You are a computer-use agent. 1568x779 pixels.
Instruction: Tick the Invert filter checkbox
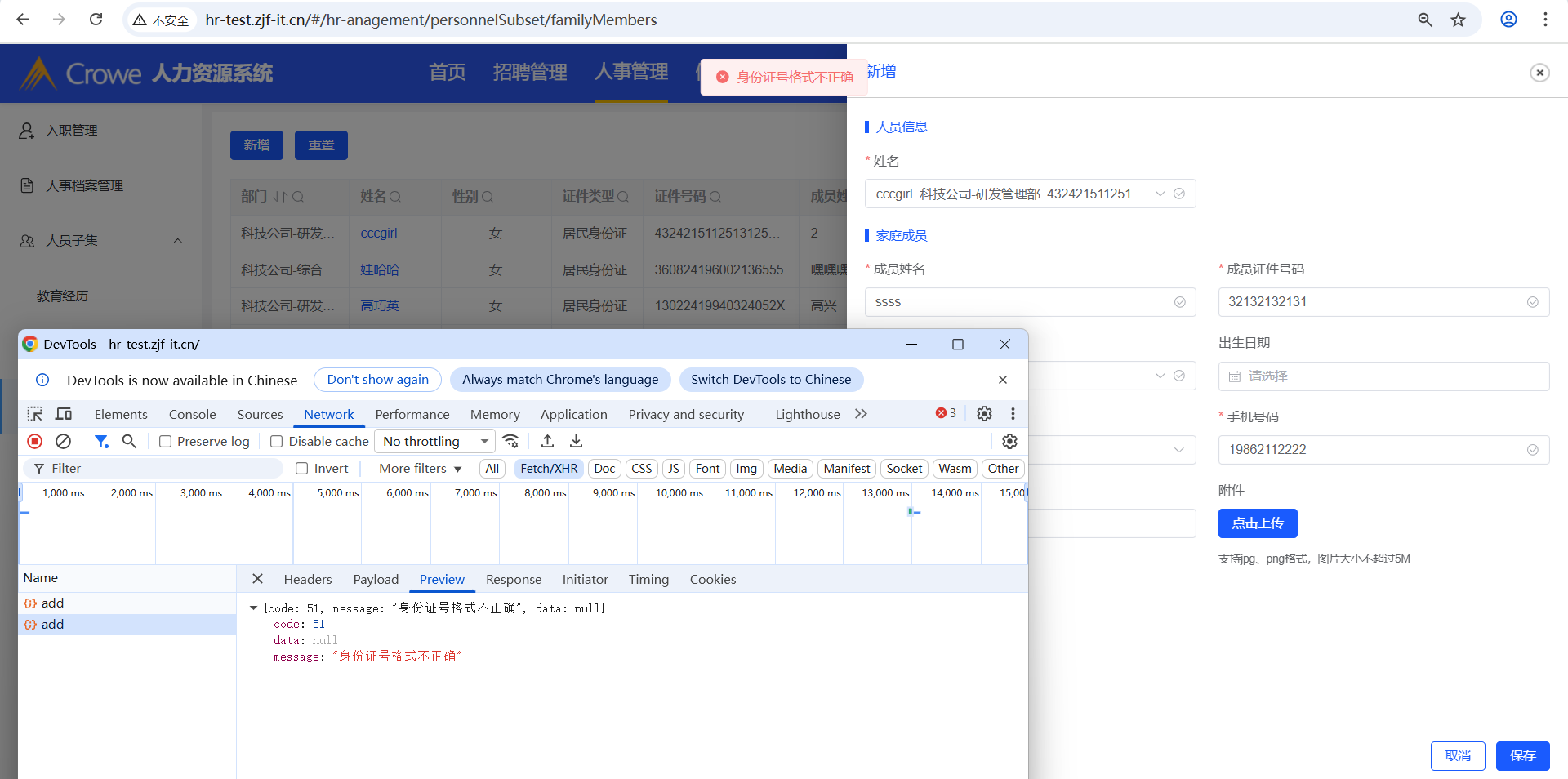pos(302,469)
